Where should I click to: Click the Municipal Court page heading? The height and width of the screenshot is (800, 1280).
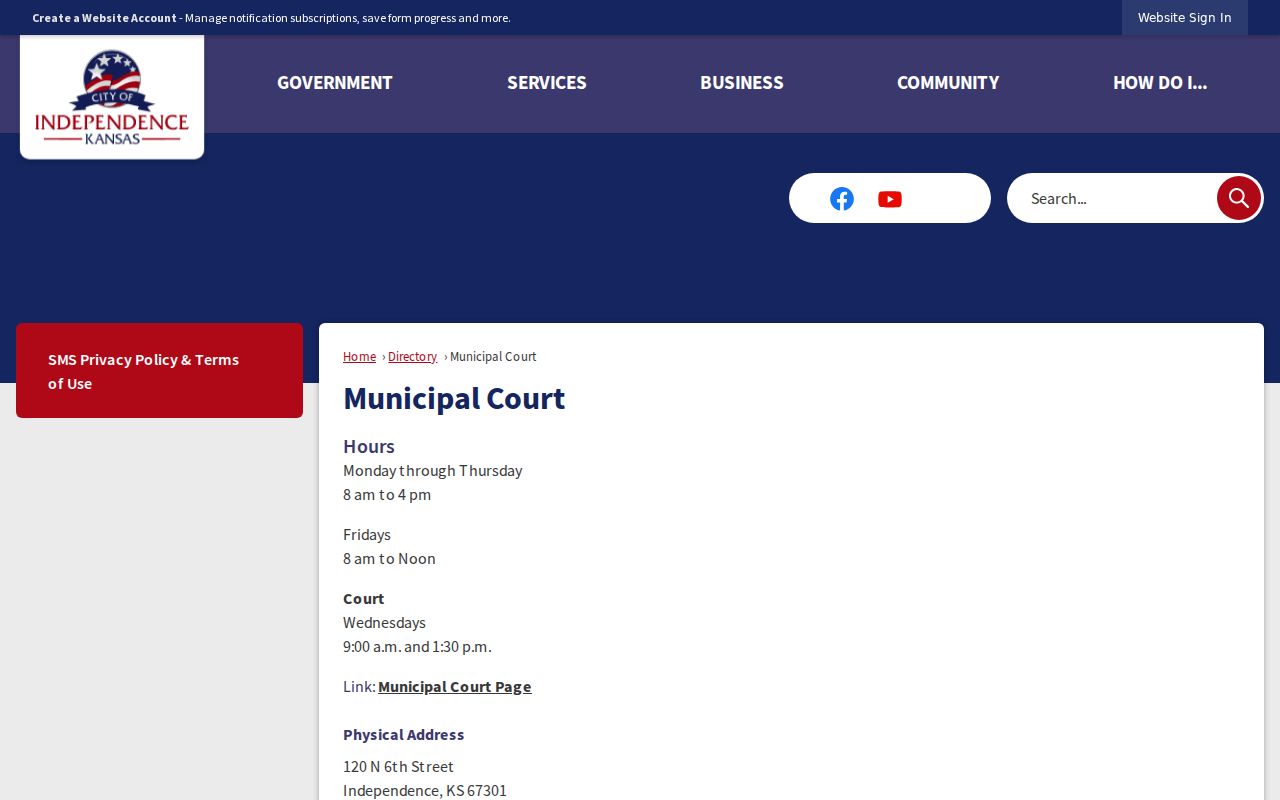(x=454, y=398)
